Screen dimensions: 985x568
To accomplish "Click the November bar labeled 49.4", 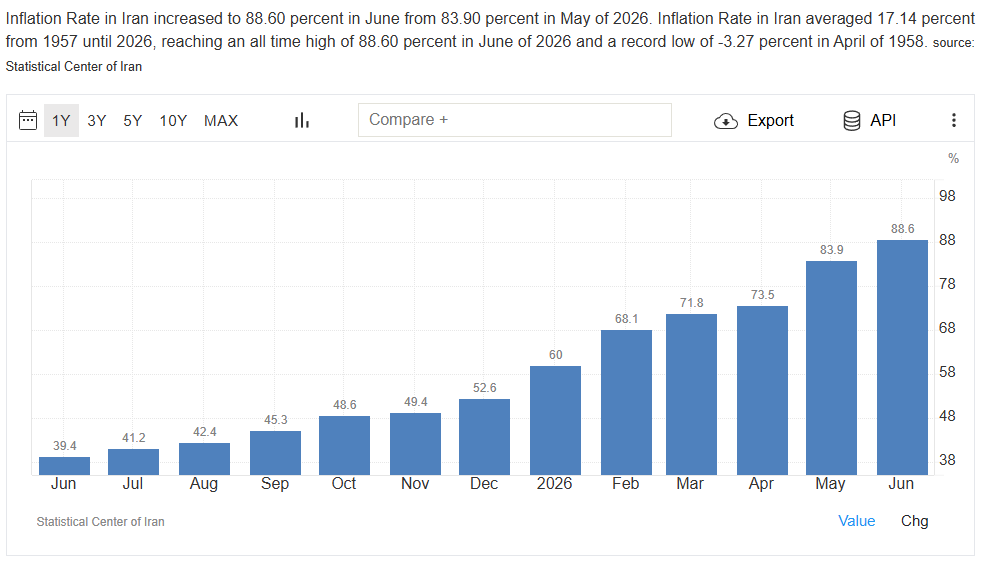I will pyautogui.click(x=415, y=444).
